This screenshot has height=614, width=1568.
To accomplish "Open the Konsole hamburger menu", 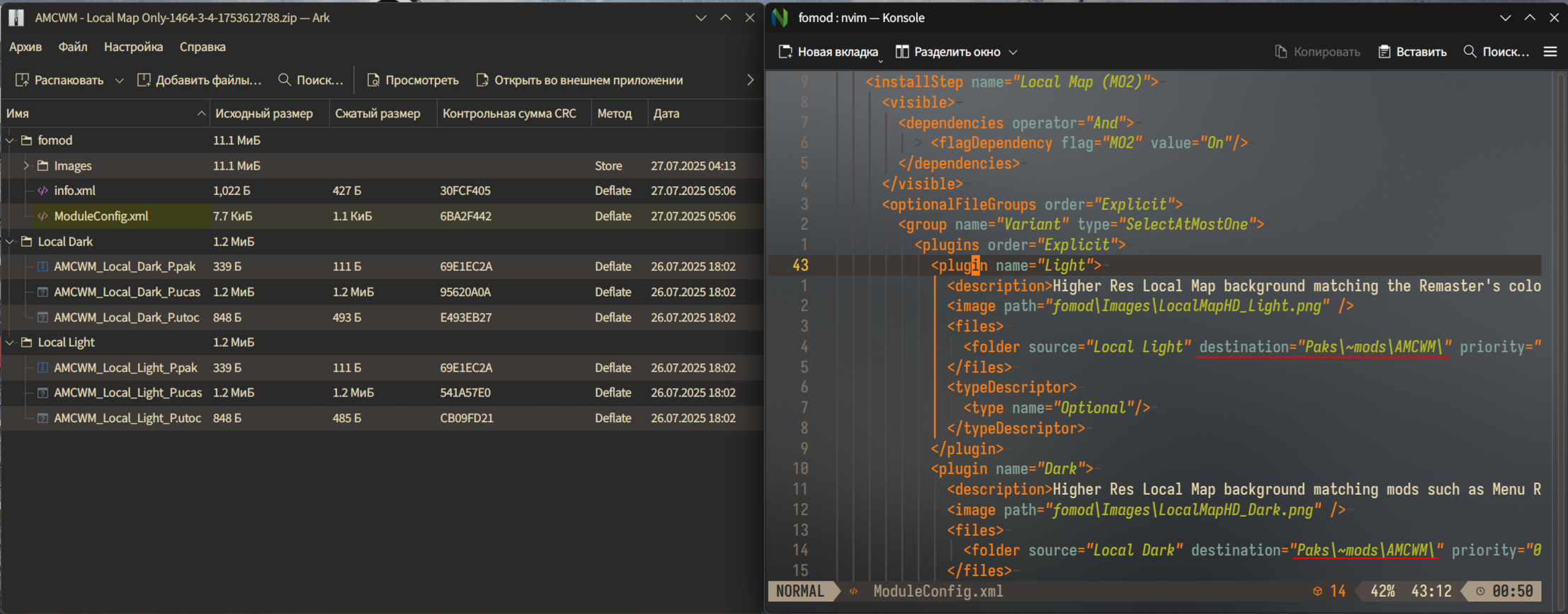I will (1550, 52).
